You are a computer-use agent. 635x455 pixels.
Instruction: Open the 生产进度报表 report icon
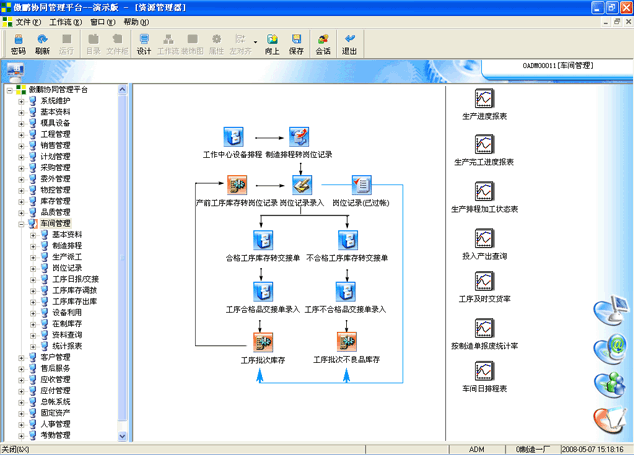click(484, 99)
